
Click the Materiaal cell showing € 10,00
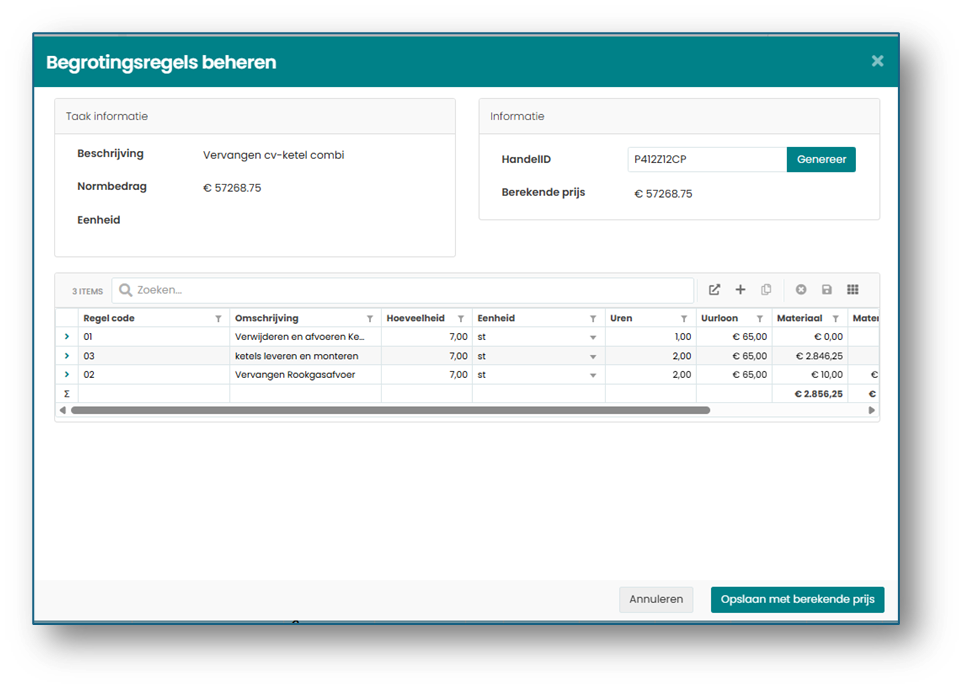tap(810, 374)
